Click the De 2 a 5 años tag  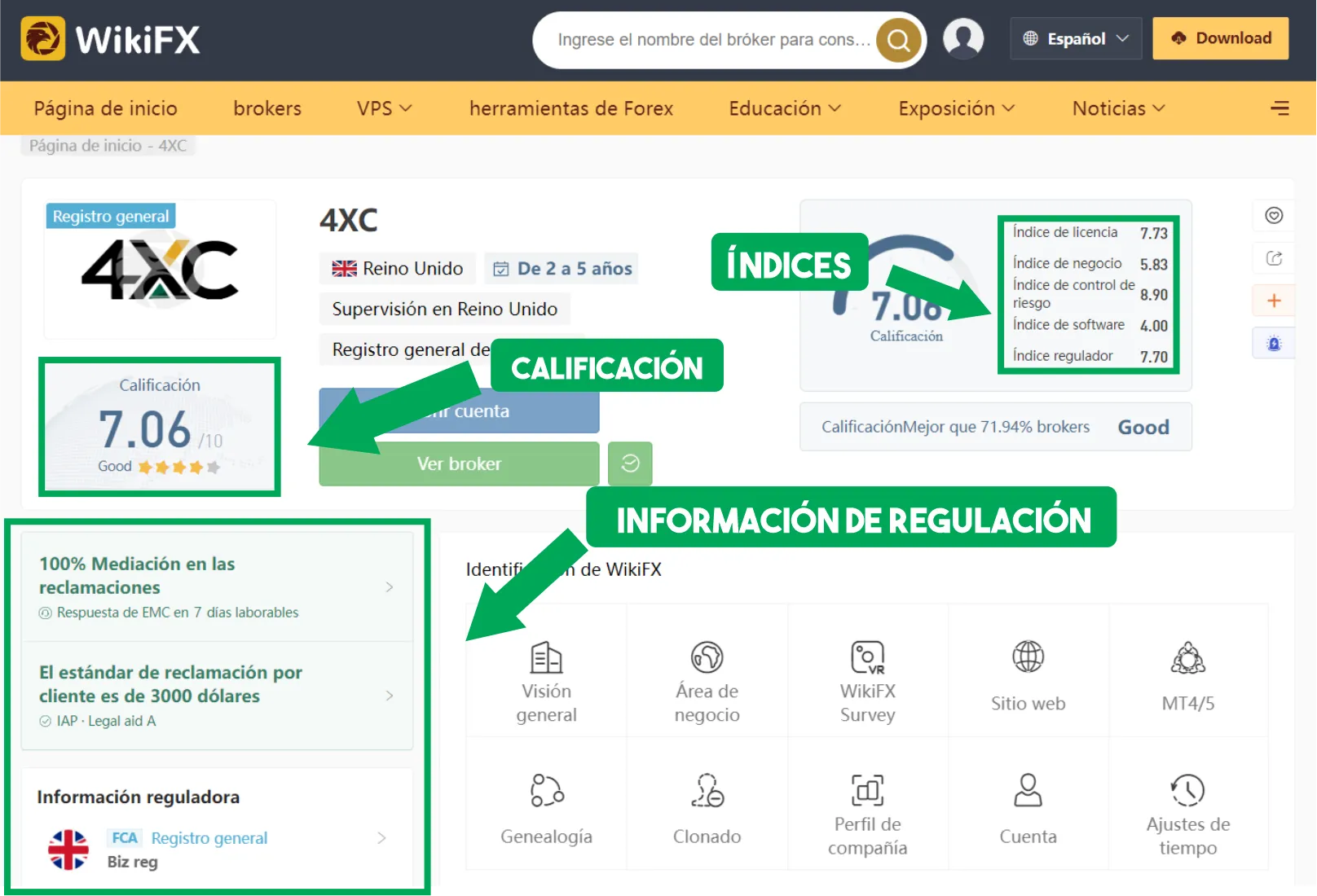point(562,268)
